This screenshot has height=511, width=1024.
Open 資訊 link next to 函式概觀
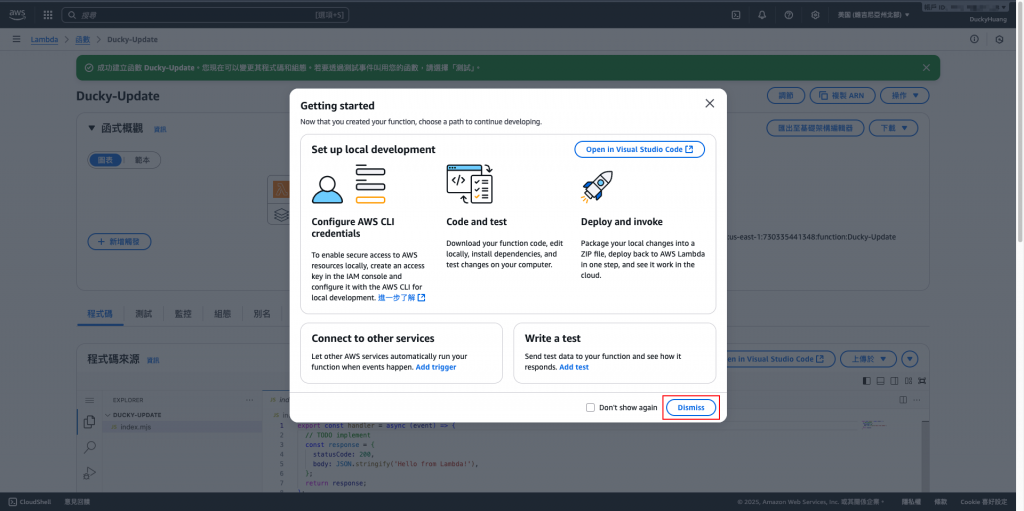[x=160, y=129]
